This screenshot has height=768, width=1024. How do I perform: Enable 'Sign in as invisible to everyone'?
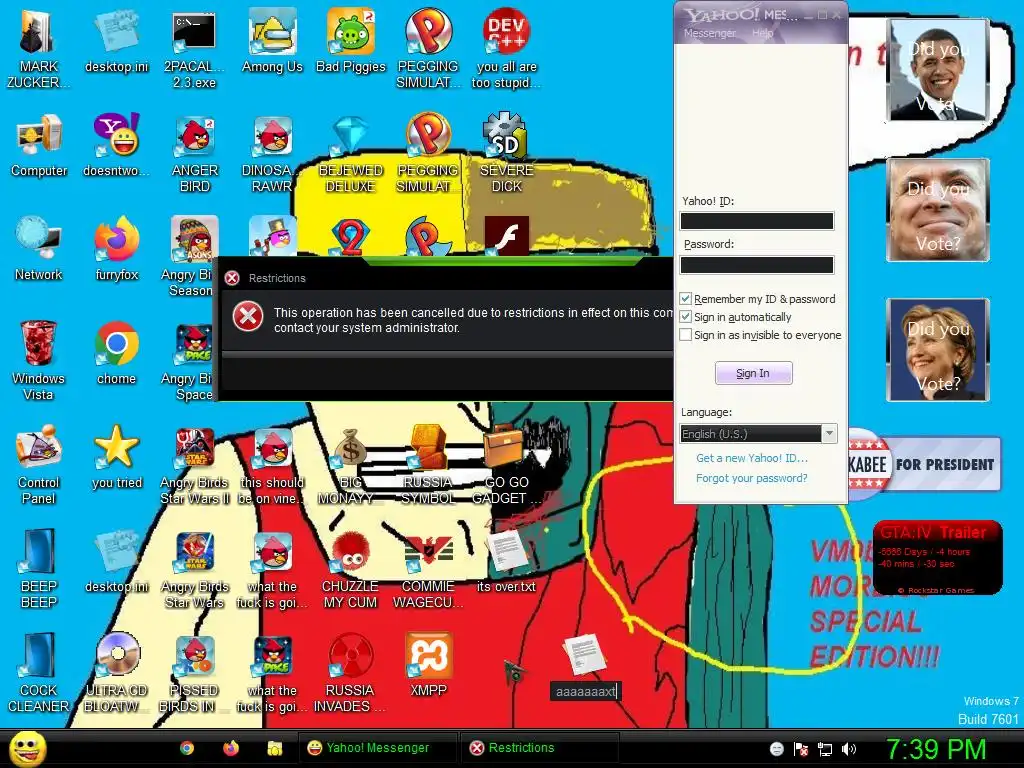click(x=685, y=335)
